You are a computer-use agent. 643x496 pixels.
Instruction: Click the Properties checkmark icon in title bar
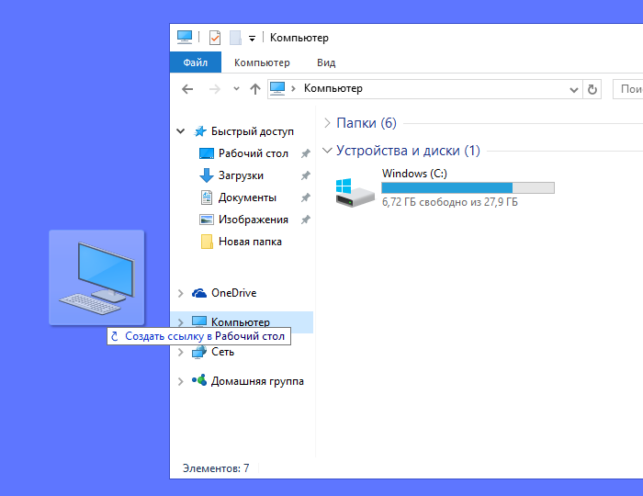coord(214,38)
